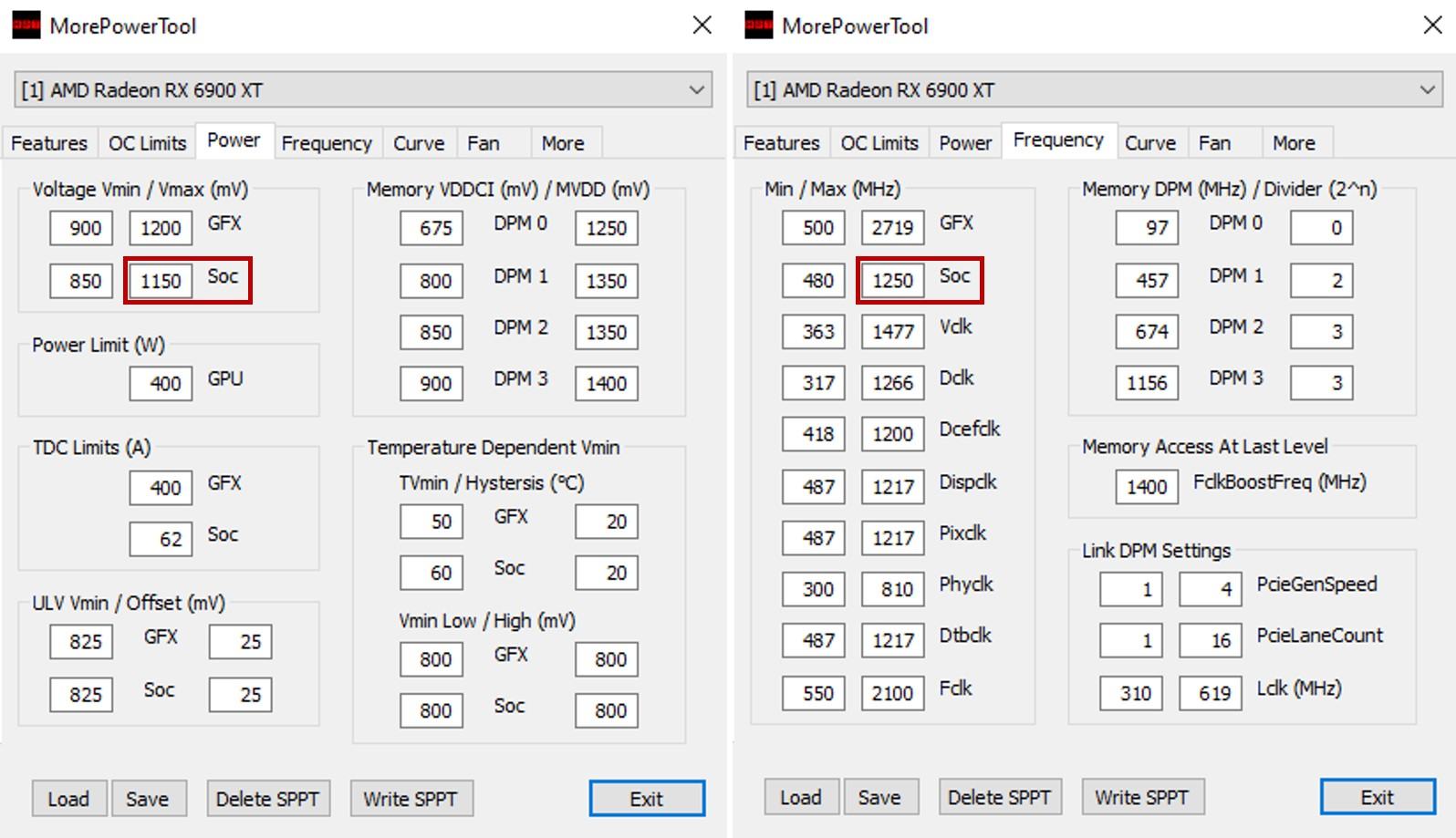Image resolution: width=1456 pixels, height=838 pixels.
Task: Click Save button in right window
Action: point(880,797)
